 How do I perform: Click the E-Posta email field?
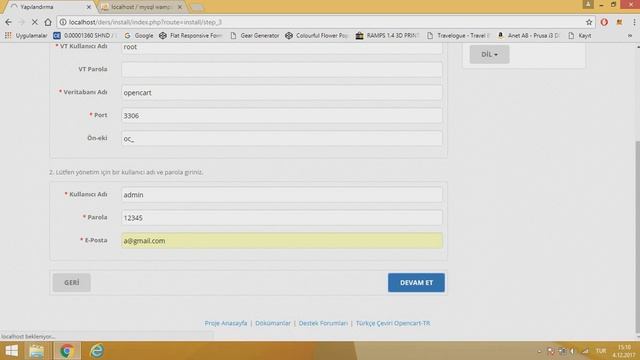coord(282,240)
